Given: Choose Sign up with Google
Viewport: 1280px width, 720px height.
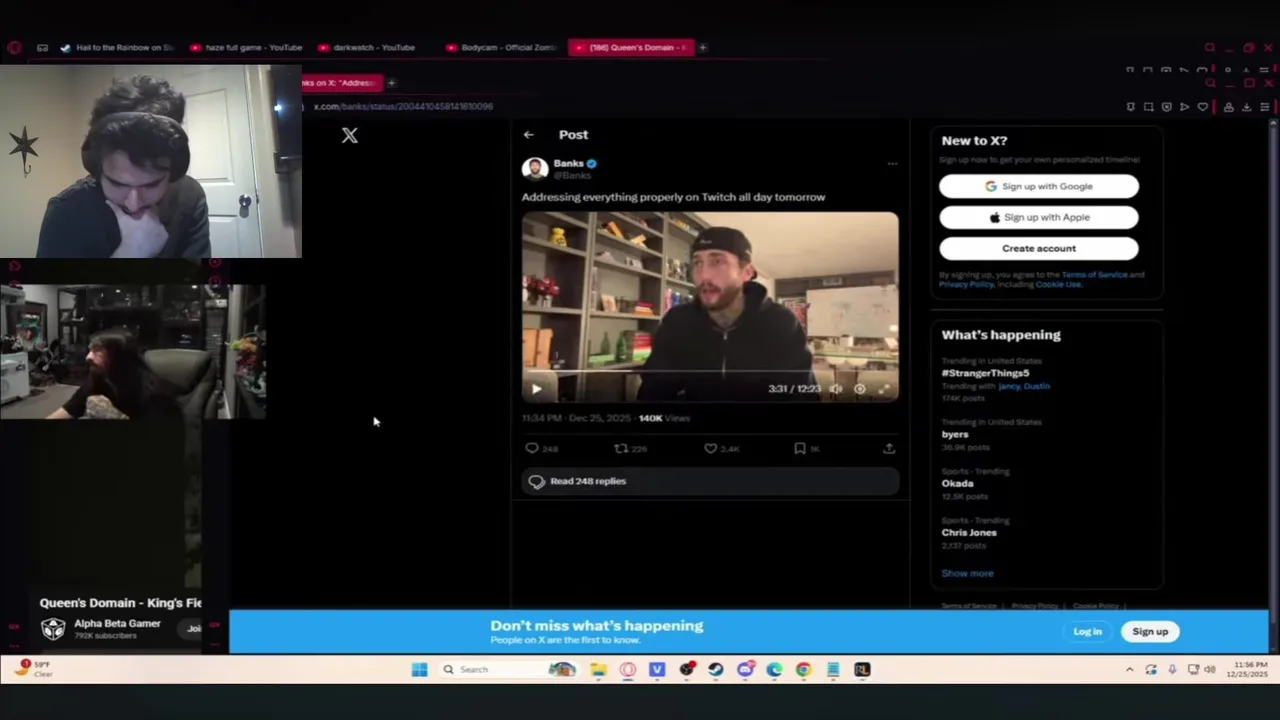Looking at the screenshot, I should [x=1038, y=186].
